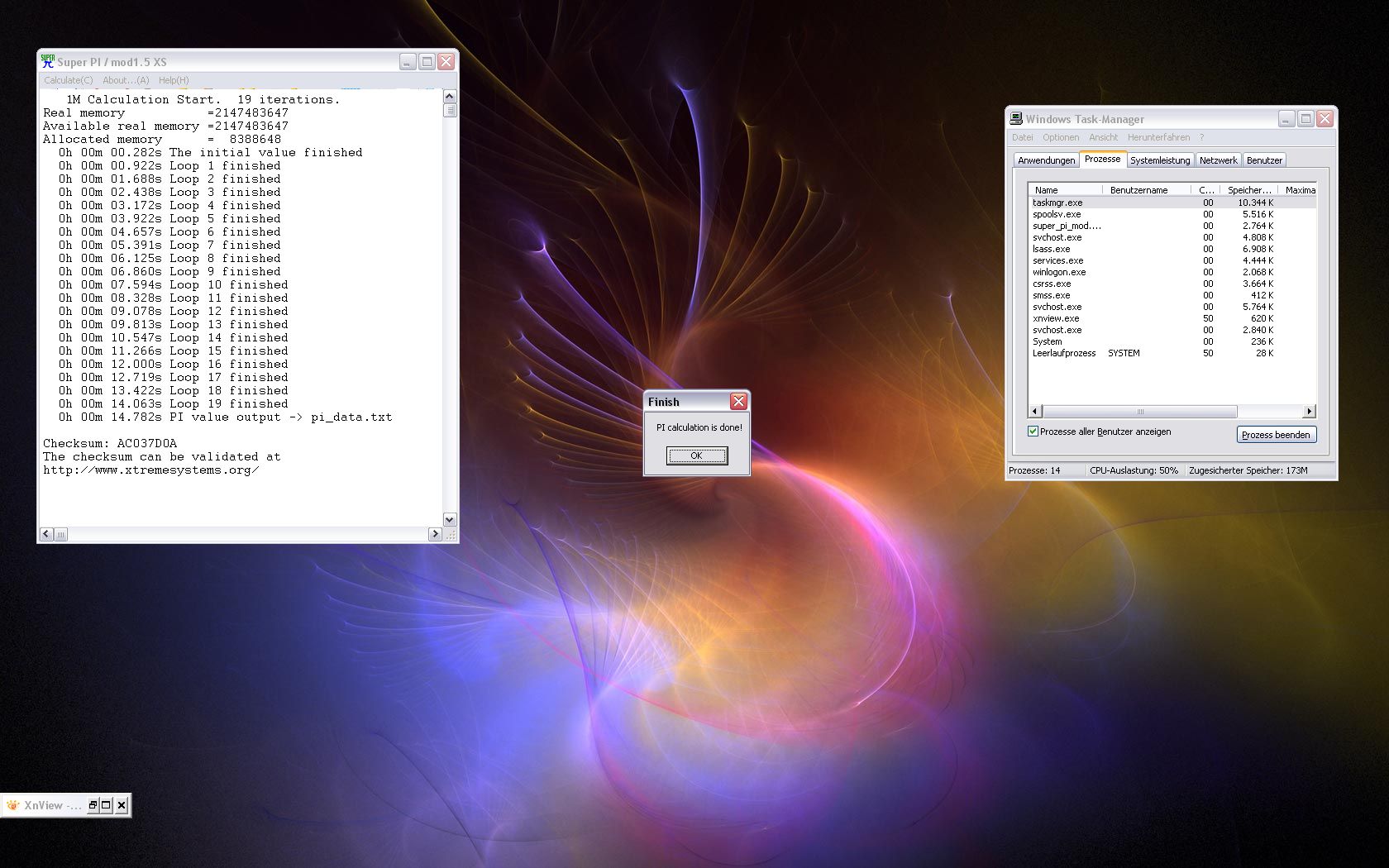Screen dimensions: 1389x868
Task: Click the XnView icon in minimized bar
Action: pyautogui.click(x=12, y=805)
